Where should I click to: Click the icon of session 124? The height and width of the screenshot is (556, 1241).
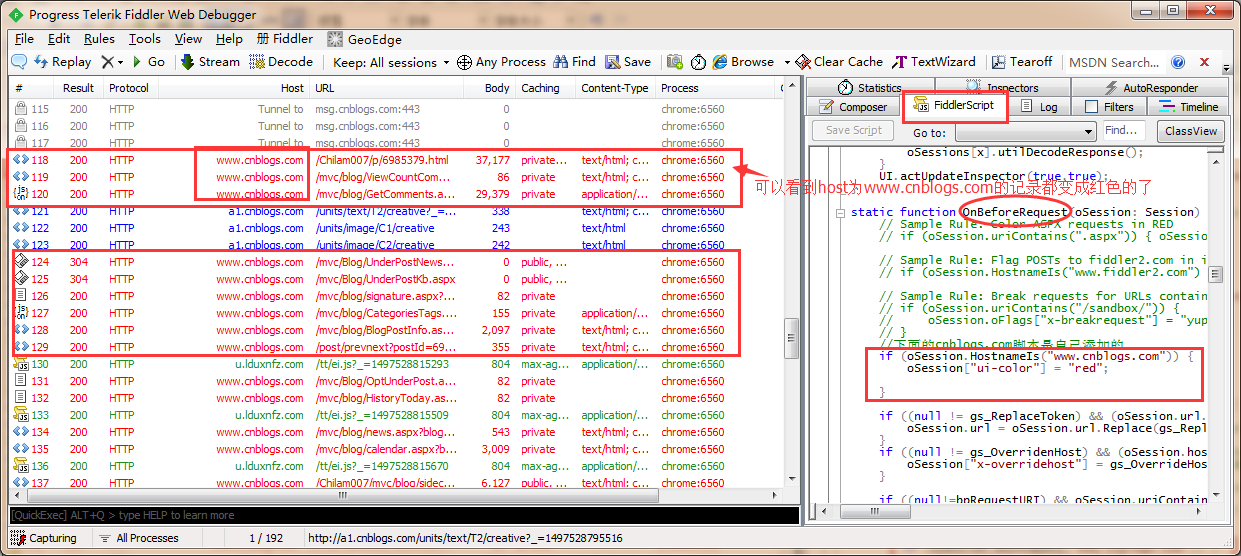pyautogui.click(x=21, y=262)
